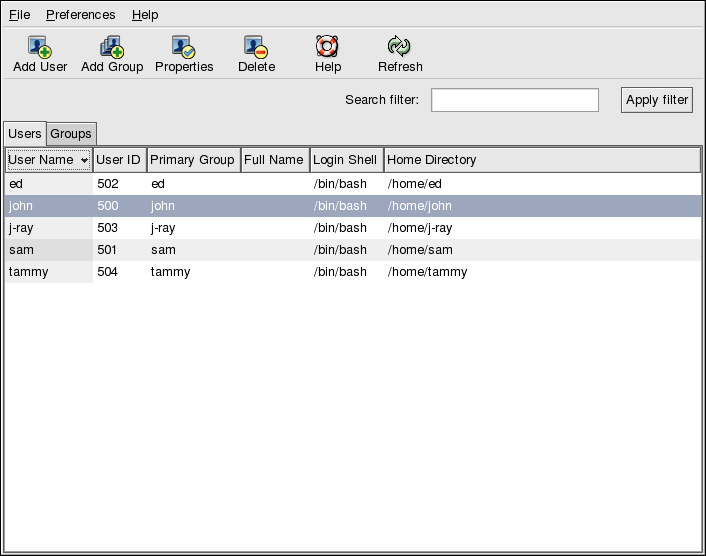
Task: Click the Apply filter button
Action: [656, 100]
